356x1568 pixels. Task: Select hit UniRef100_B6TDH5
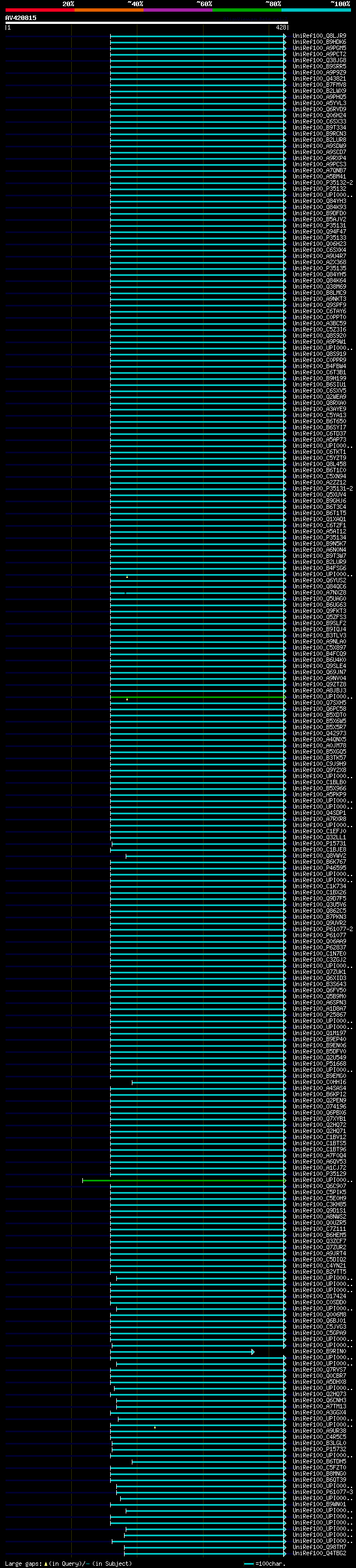coord(319,1461)
